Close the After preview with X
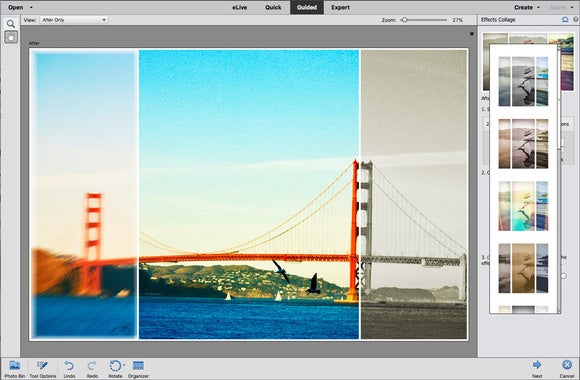580x380 pixels. pos(472,34)
